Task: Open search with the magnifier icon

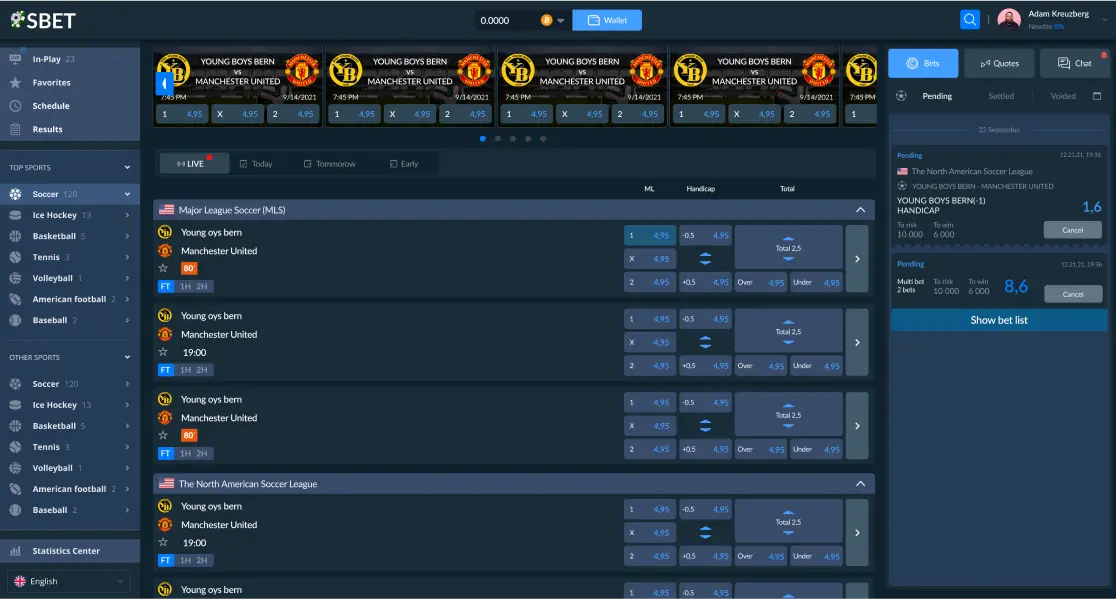Action: [x=969, y=19]
